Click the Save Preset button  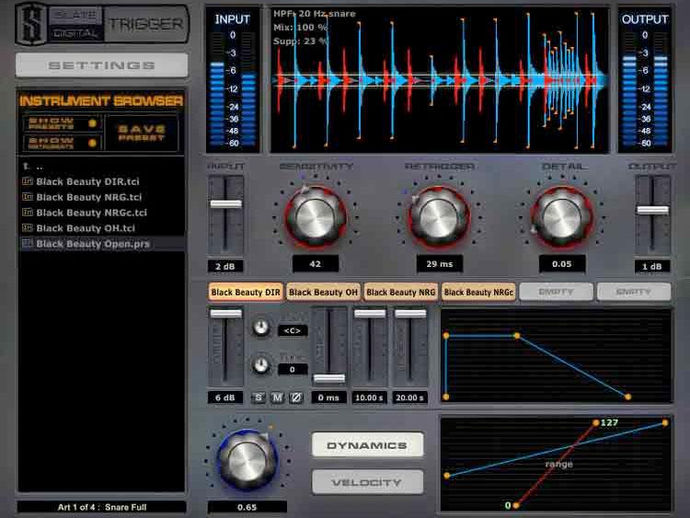[141, 132]
